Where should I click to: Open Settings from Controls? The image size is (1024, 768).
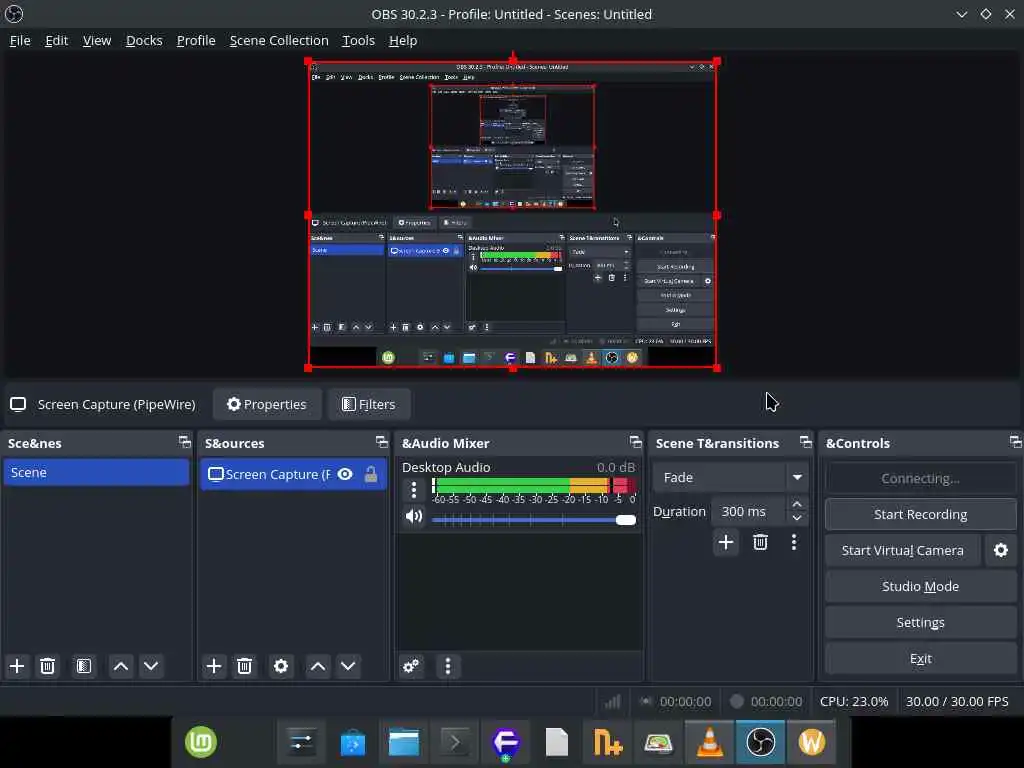point(920,622)
